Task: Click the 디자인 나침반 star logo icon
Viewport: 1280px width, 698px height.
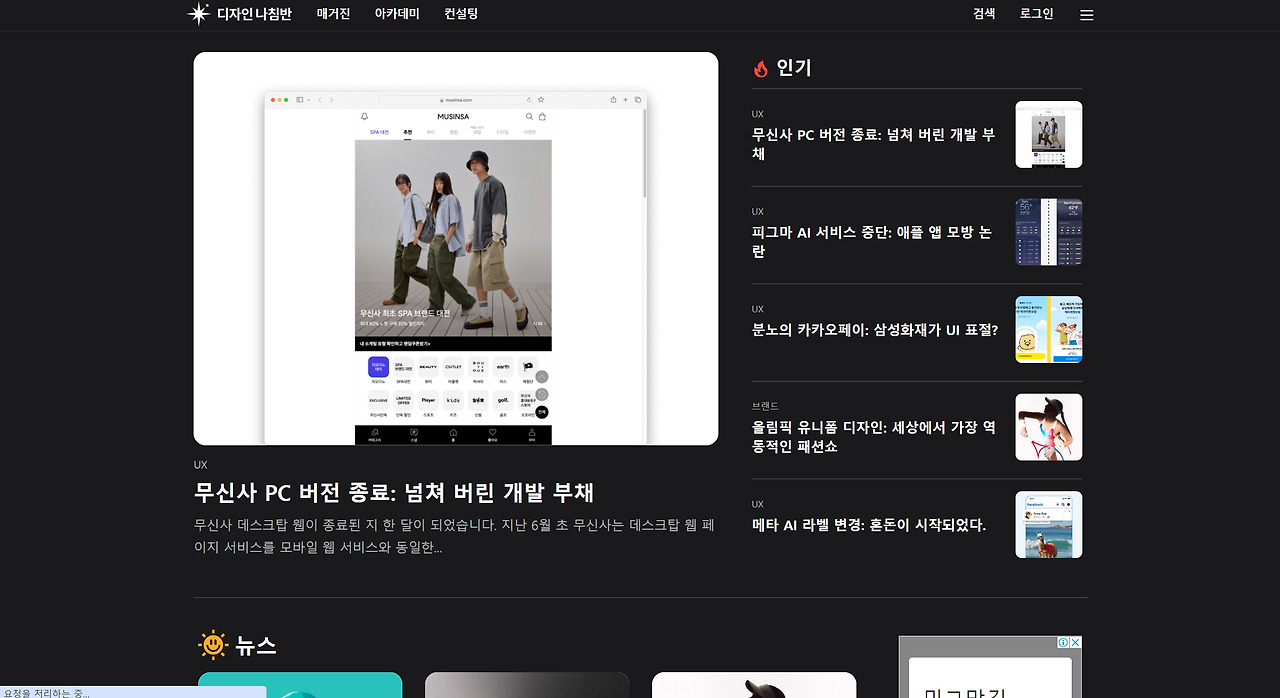Action: (x=197, y=14)
